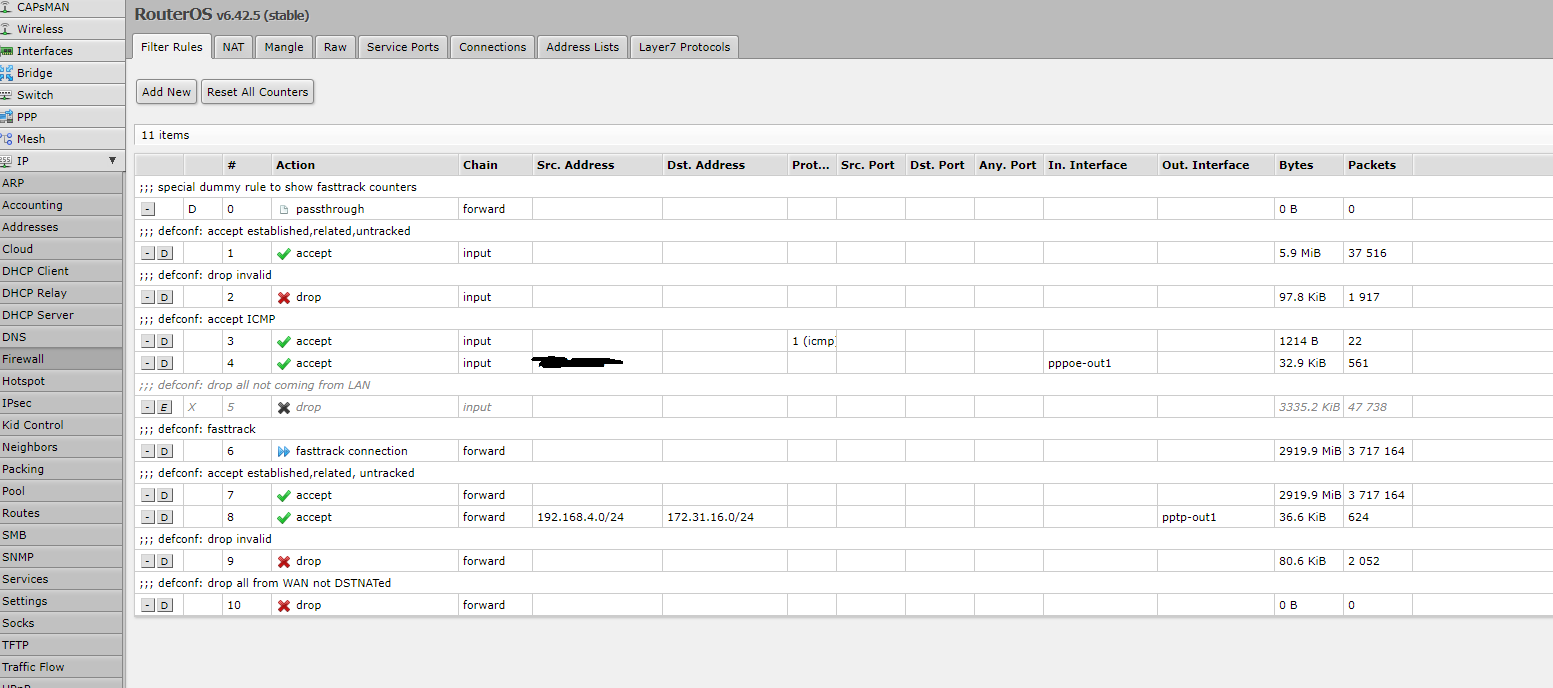Click Add New button
This screenshot has width=1553, height=688.
pyautogui.click(x=166, y=92)
